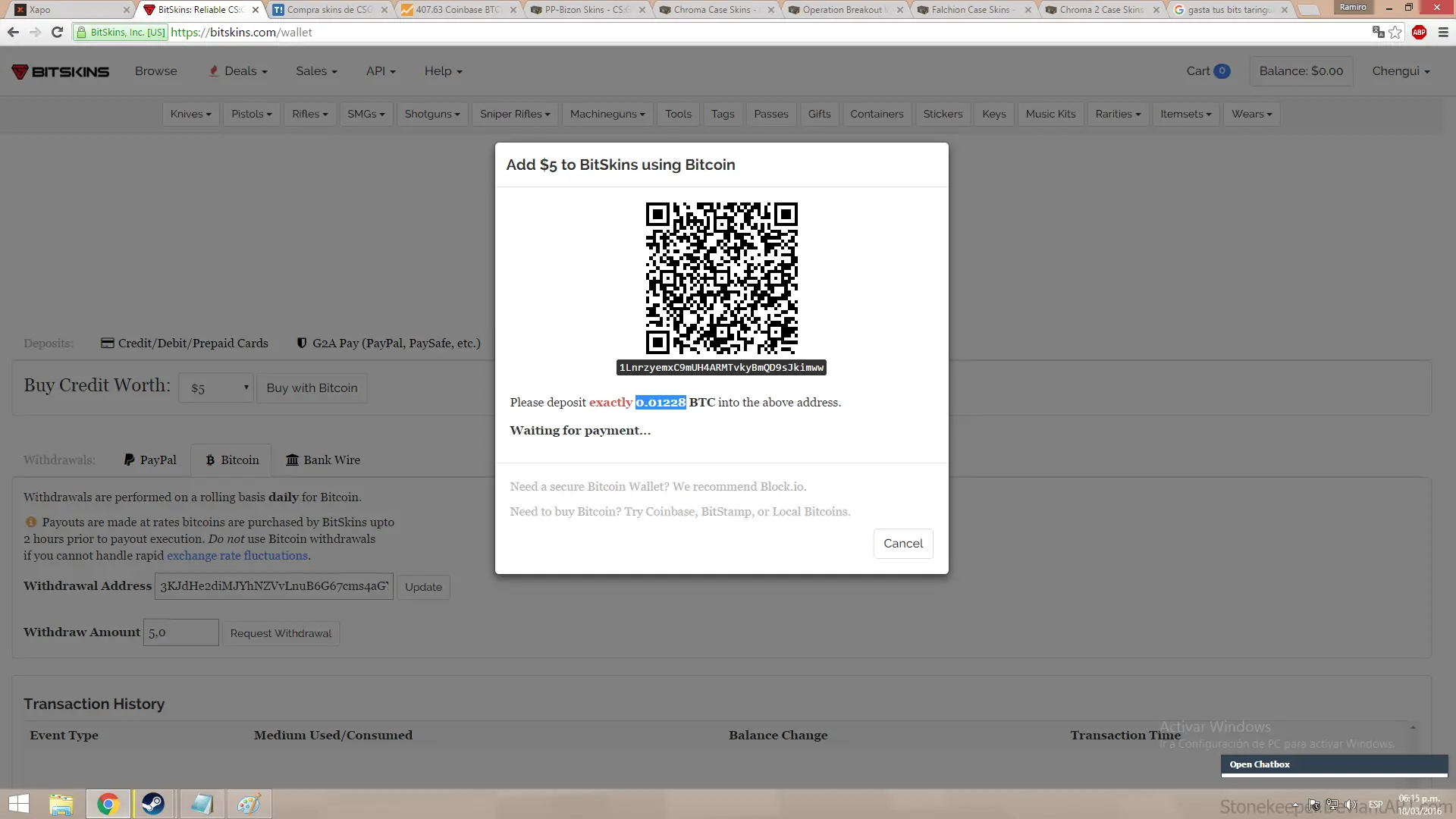Open the $5 credit amount selector
This screenshot has width=1456, height=819.
(216, 388)
